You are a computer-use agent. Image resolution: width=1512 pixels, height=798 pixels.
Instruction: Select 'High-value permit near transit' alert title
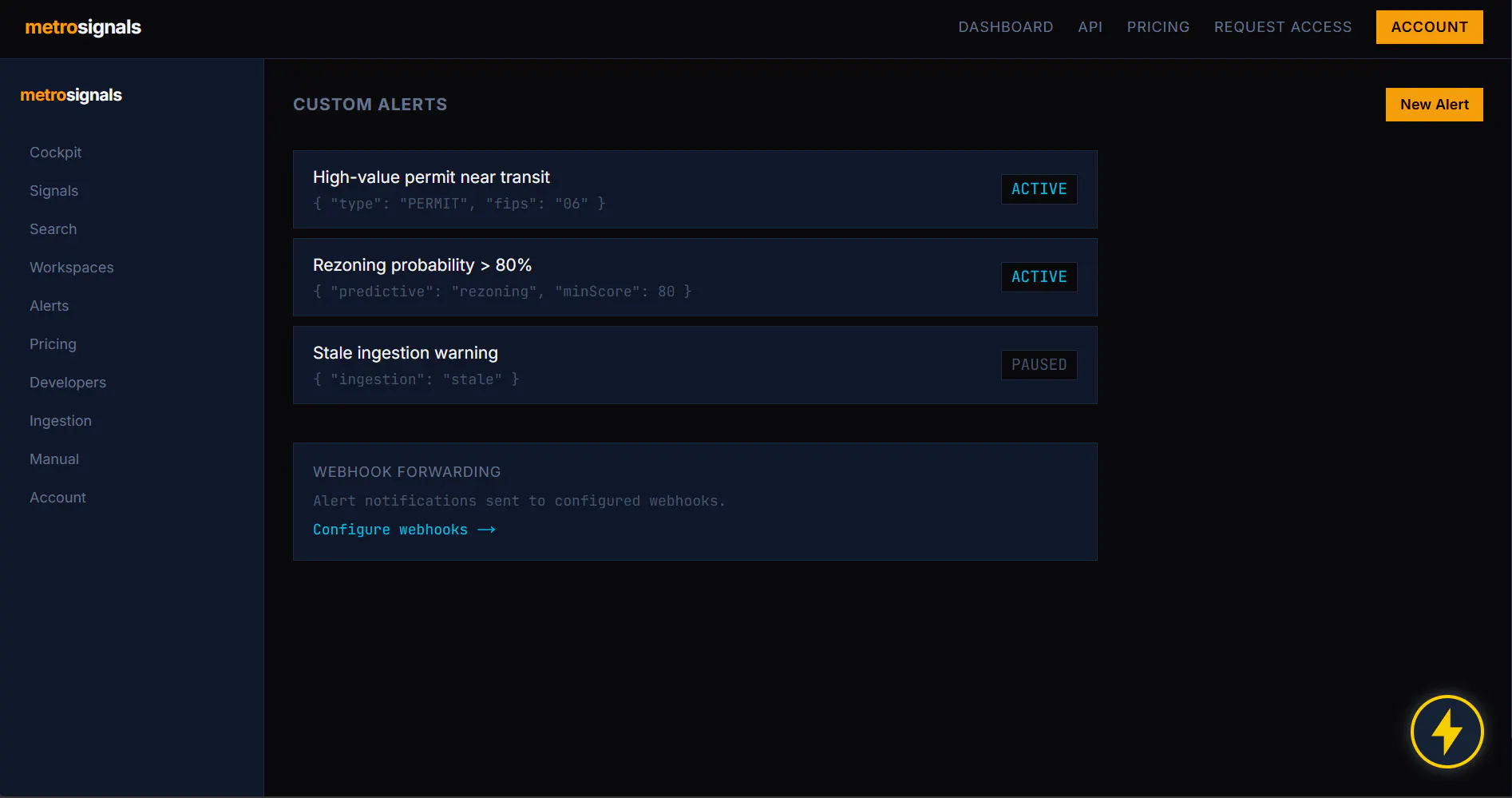coord(431,177)
